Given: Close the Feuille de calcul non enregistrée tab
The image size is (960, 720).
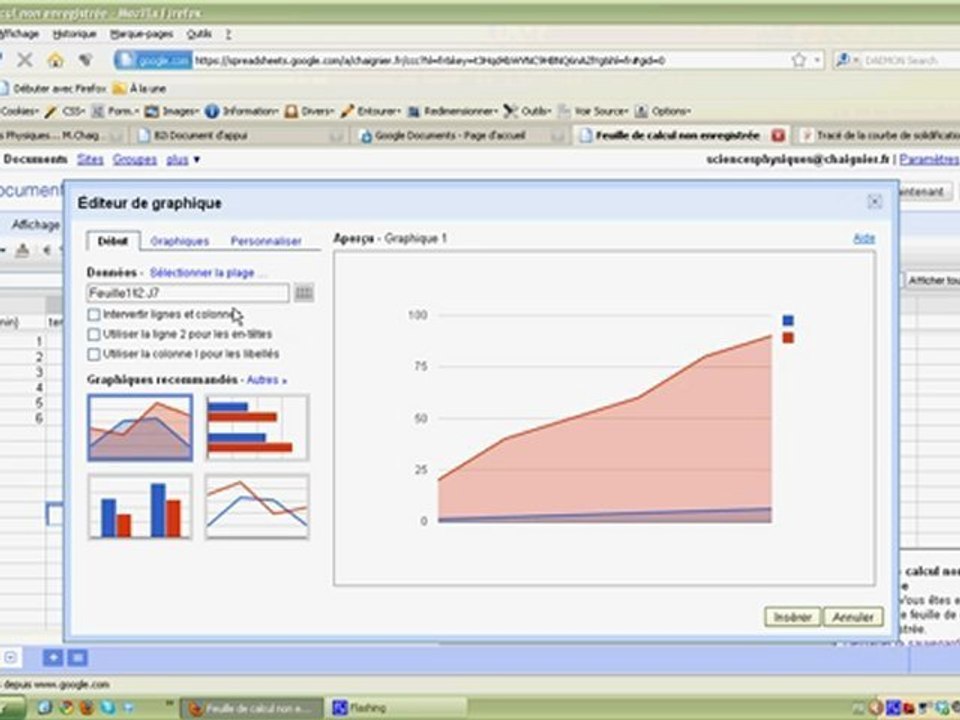Looking at the screenshot, I should click(778, 135).
